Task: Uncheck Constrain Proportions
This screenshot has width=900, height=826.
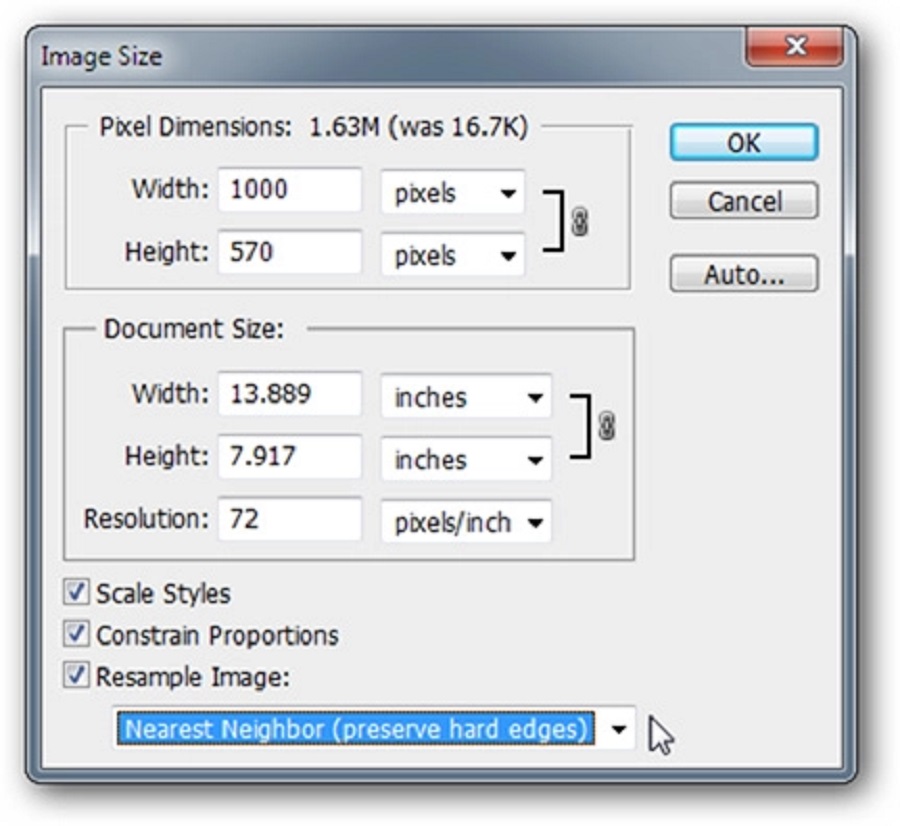Action: [x=76, y=635]
